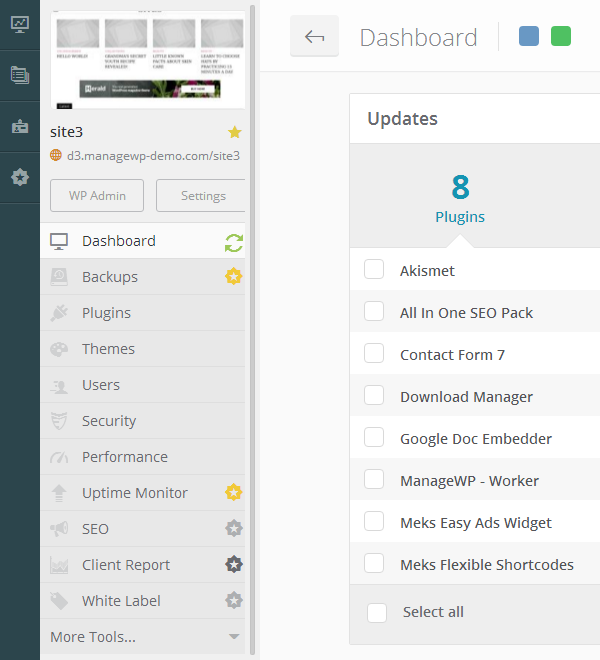
Task: Click the SEO megaphone icon
Action: click(59, 529)
